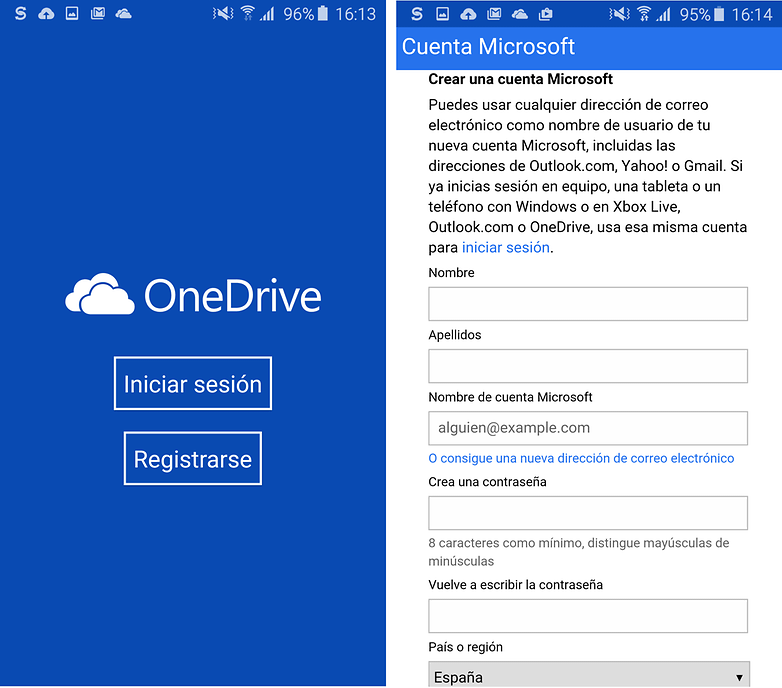Viewport: 782px width, 688px height.
Task: Tap the briefcase icon in right status bar
Action: 546,14
